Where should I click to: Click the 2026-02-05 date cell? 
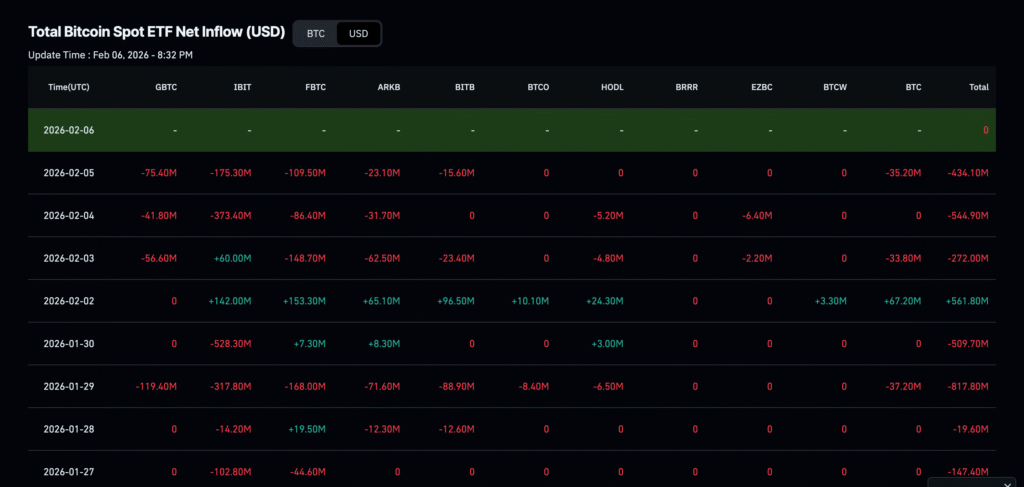pyautogui.click(x=69, y=173)
